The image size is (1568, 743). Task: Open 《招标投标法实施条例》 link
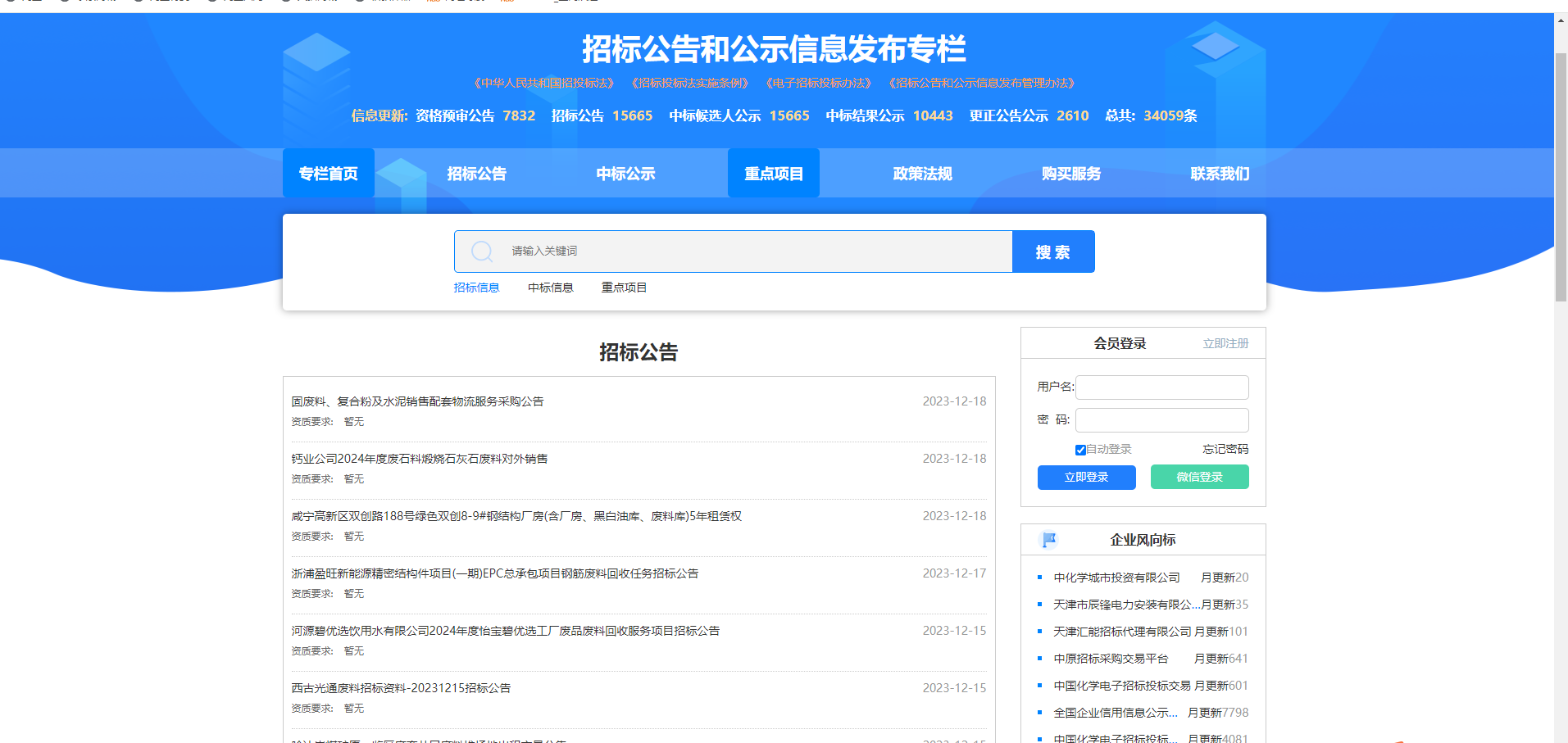[x=690, y=83]
